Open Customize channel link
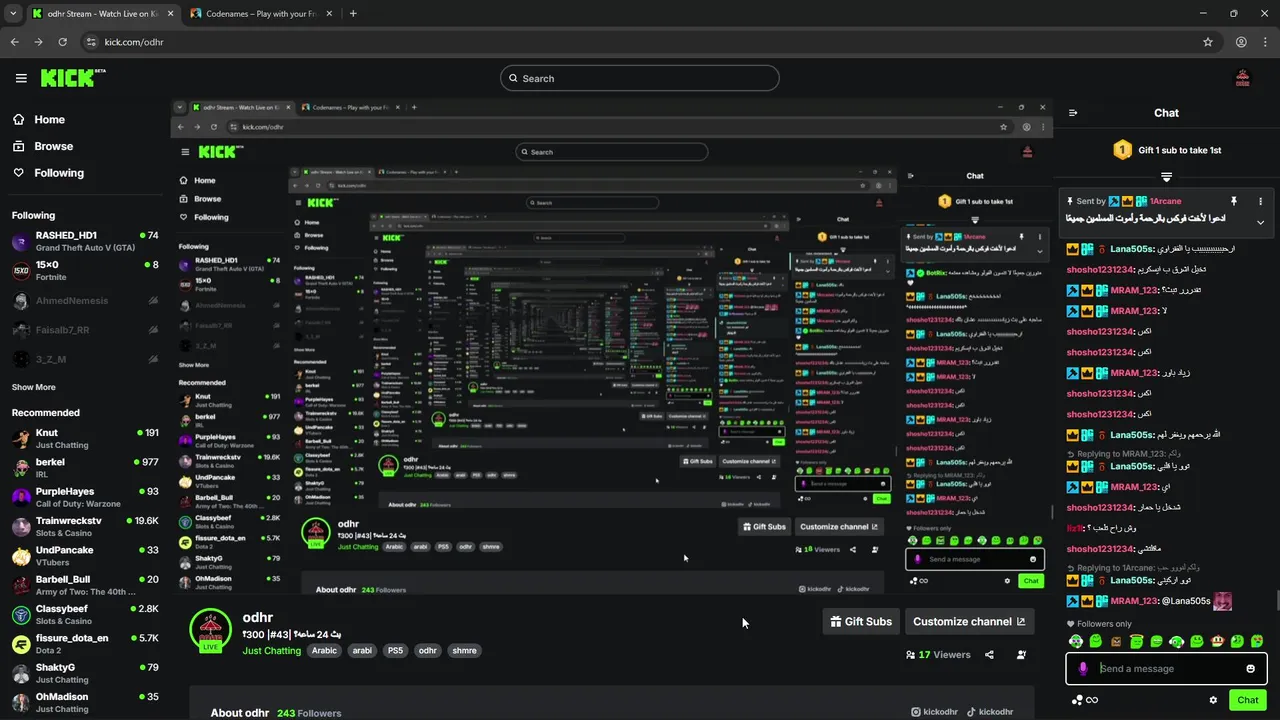The image size is (1280, 720). (x=969, y=621)
